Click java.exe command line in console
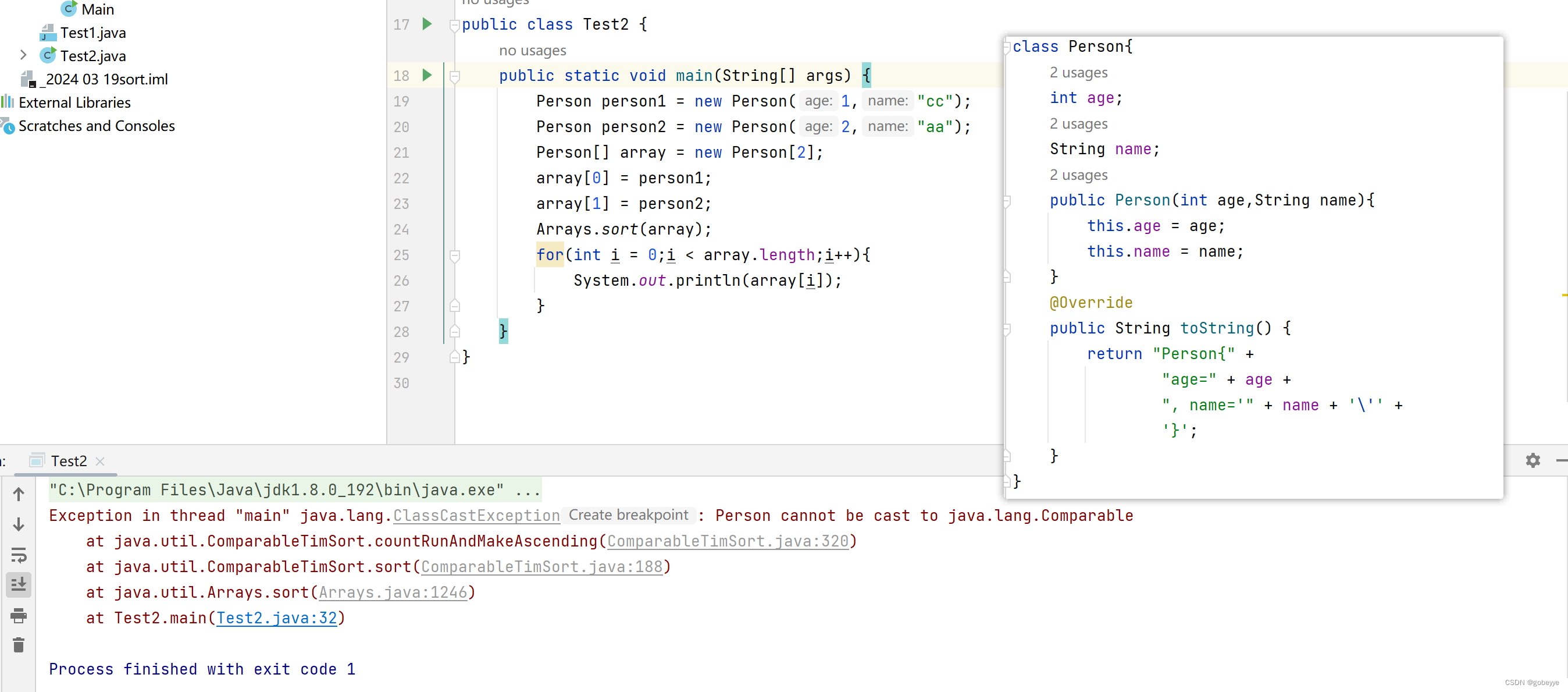Screen dimensions: 1568x692 295,490
